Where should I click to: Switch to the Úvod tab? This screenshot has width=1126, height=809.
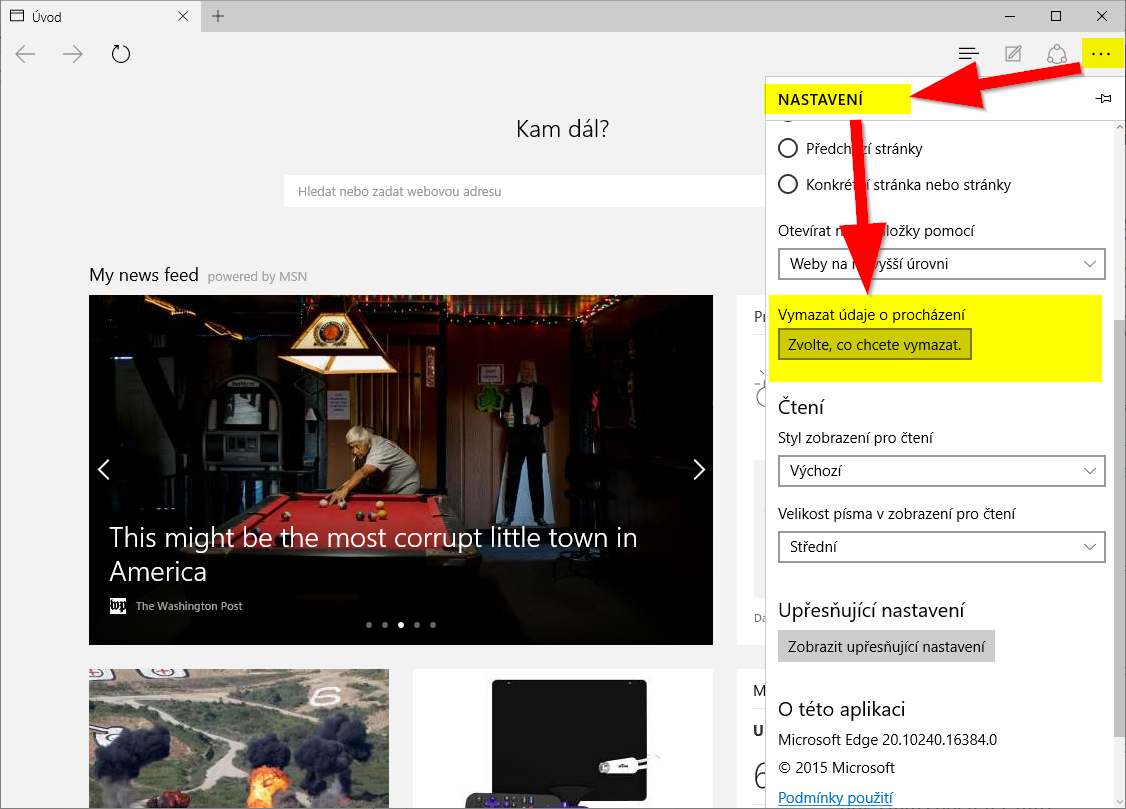point(101,16)
